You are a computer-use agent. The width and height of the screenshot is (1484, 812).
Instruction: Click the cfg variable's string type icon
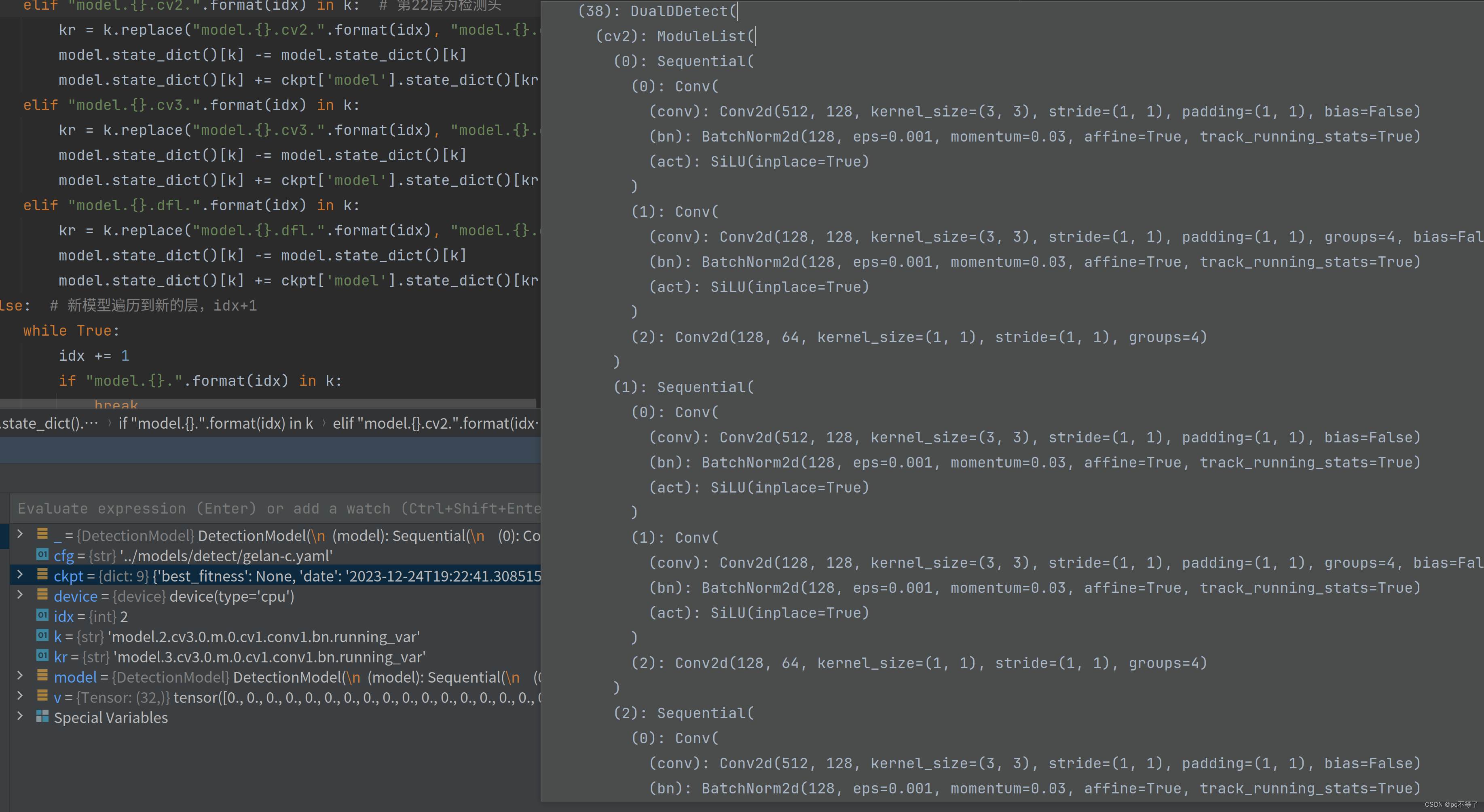[x=42, y=554]
